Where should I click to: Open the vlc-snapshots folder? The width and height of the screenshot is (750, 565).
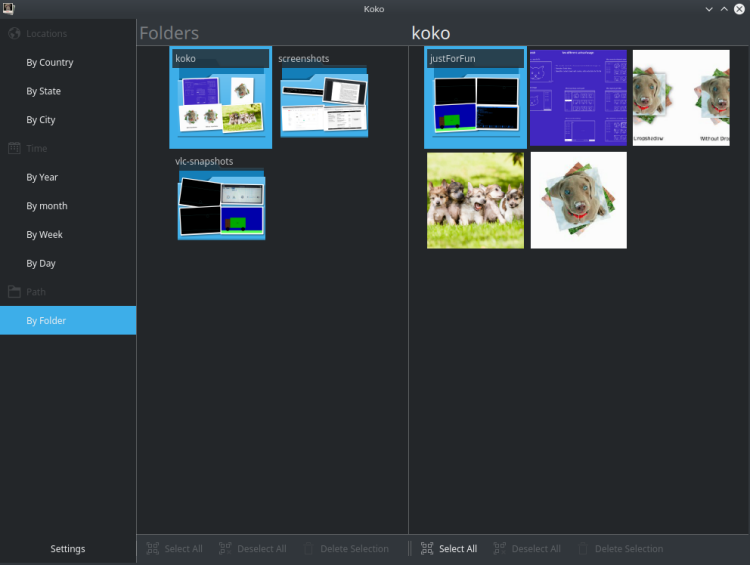(221, 203)
